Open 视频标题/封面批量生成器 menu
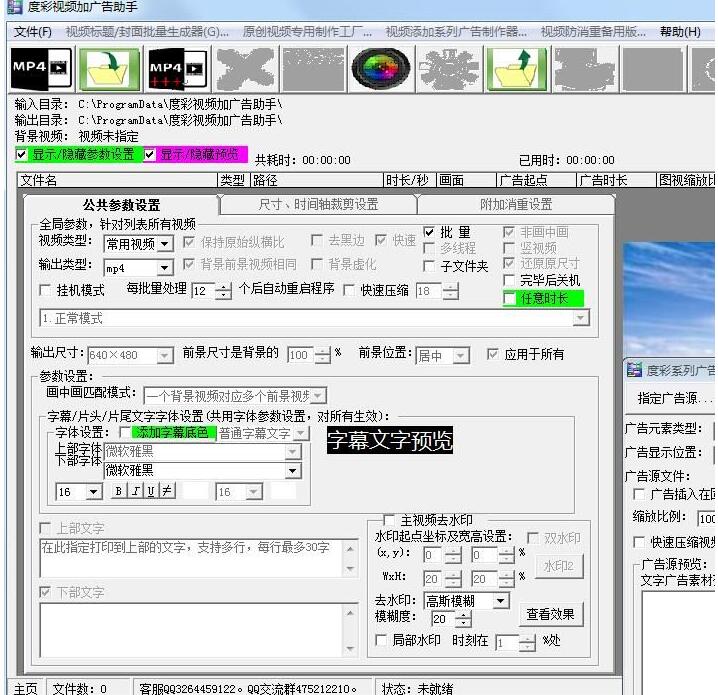The height and width of the screenshot is (695, 718). coord(147,32)
